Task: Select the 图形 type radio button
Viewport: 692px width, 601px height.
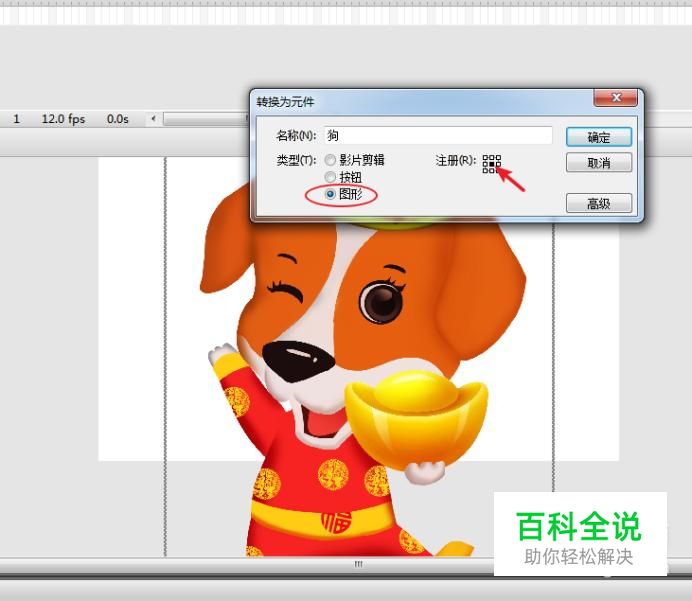Action: pyautogui.click(x=330, y=194)
